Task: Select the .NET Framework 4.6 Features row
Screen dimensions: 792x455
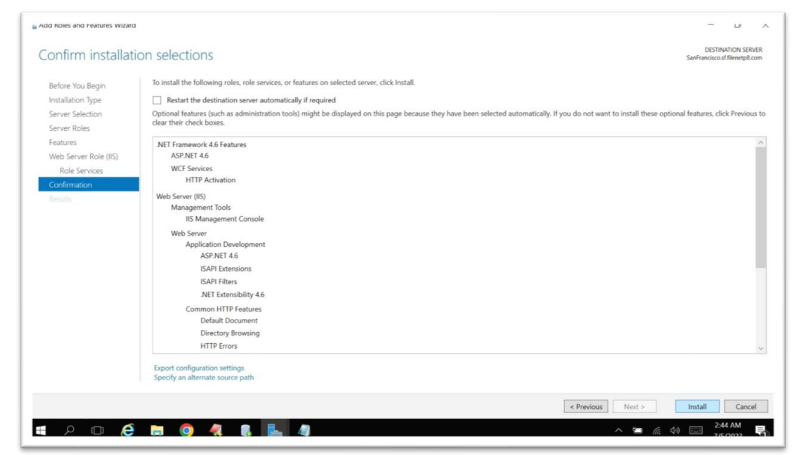Action: [x=201, y=144]
